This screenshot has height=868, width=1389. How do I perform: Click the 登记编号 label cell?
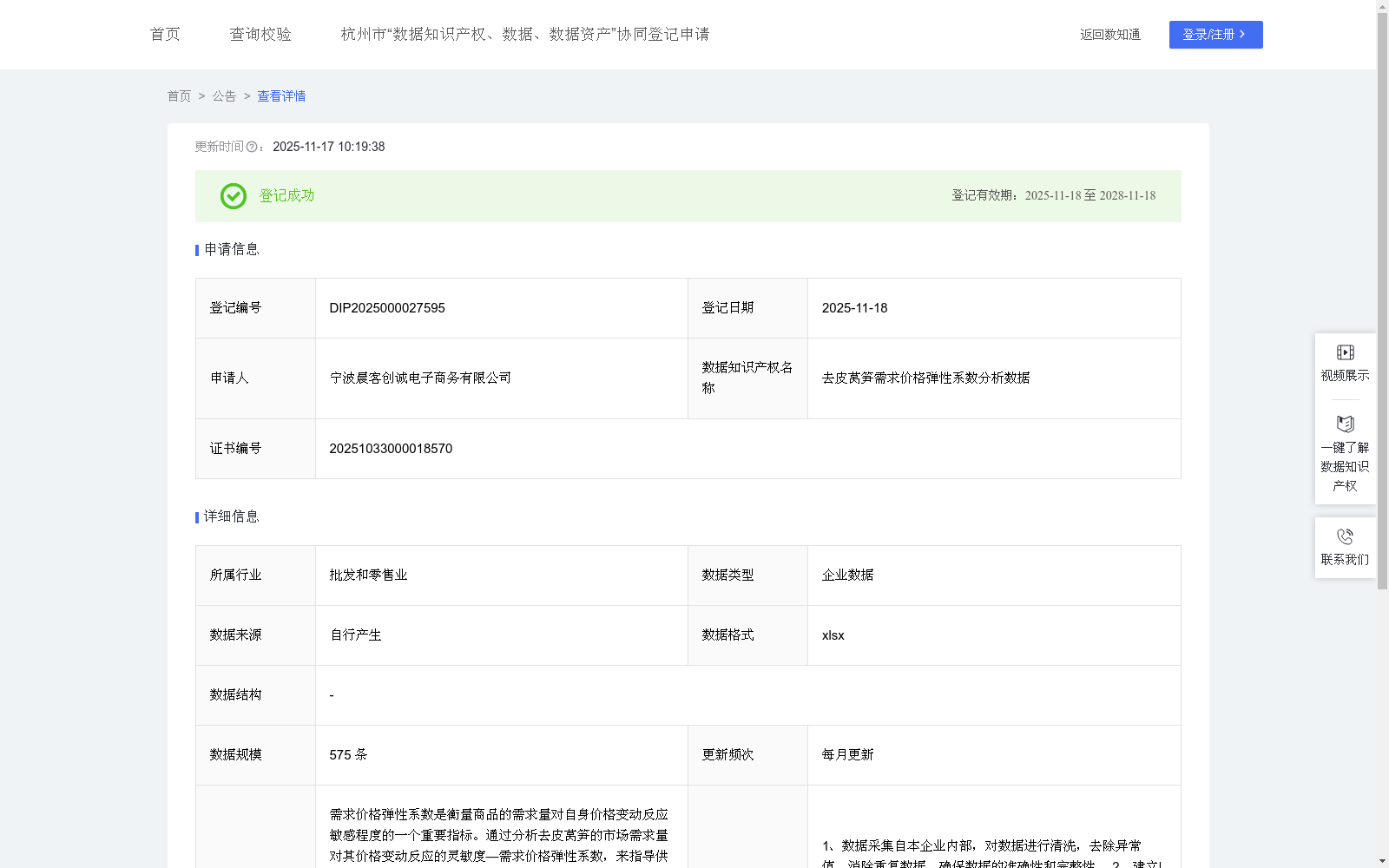point(256,308)
